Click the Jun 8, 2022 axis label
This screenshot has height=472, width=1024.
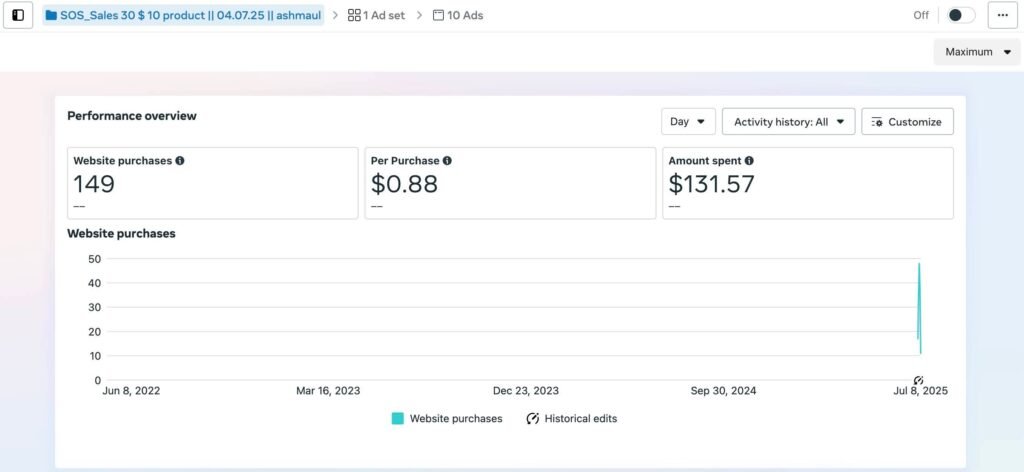pyautogui.click(x=131, y=391)
